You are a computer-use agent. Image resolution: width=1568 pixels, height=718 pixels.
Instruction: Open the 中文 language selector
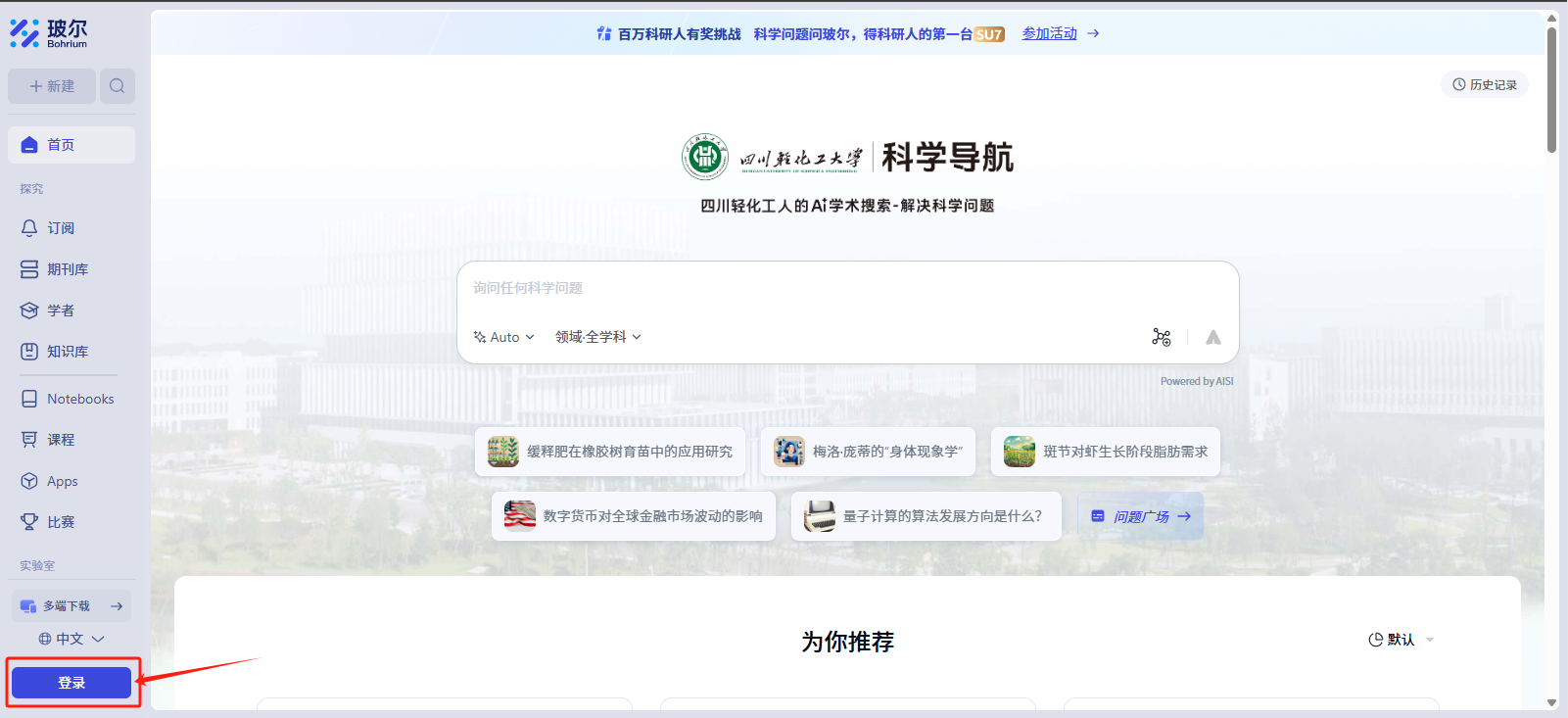pos(71,639)
